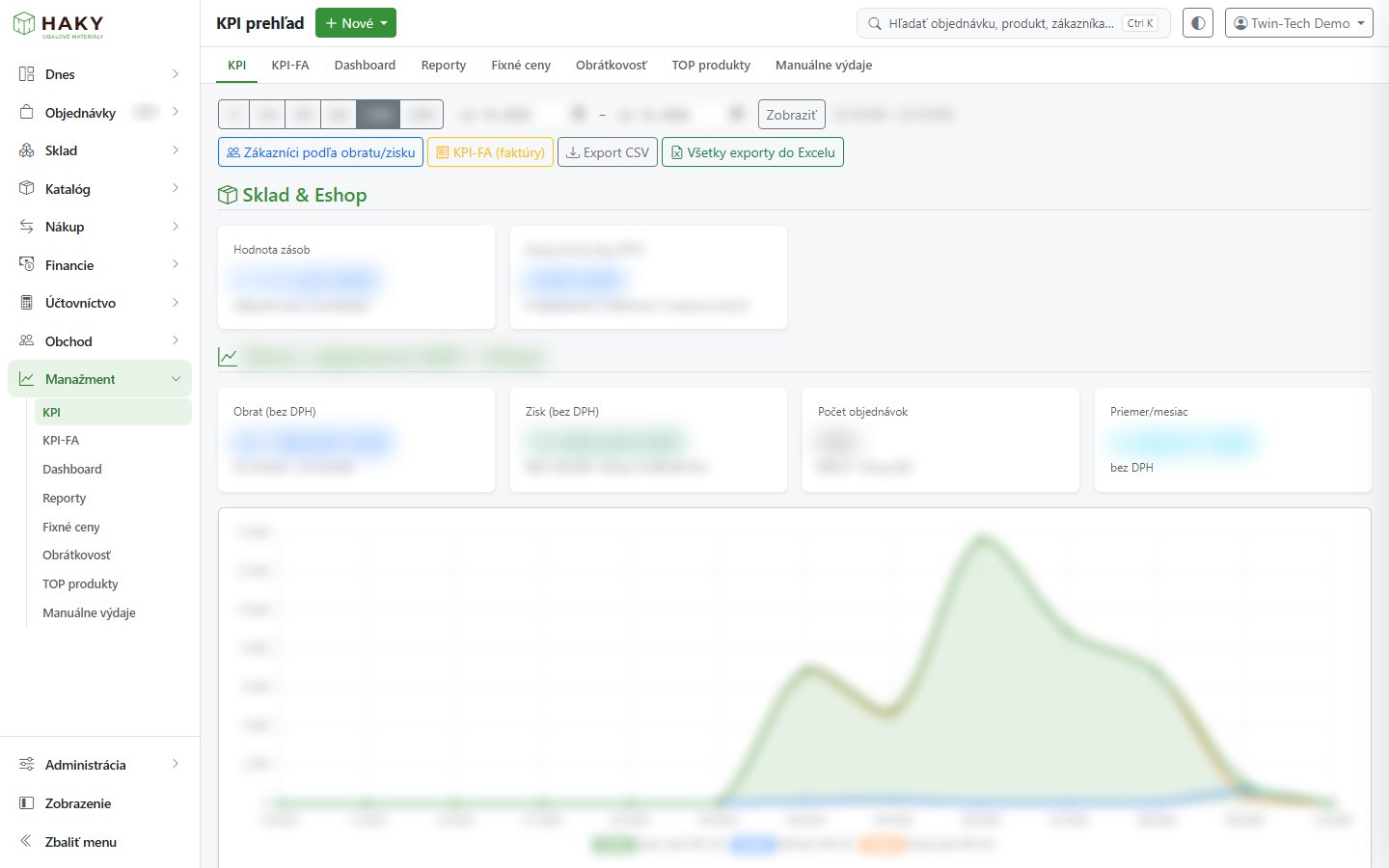Collapse the menu with Zbaliť menu
The height and width of the screenshot is (868, 1389).
[x=99, y=842]
